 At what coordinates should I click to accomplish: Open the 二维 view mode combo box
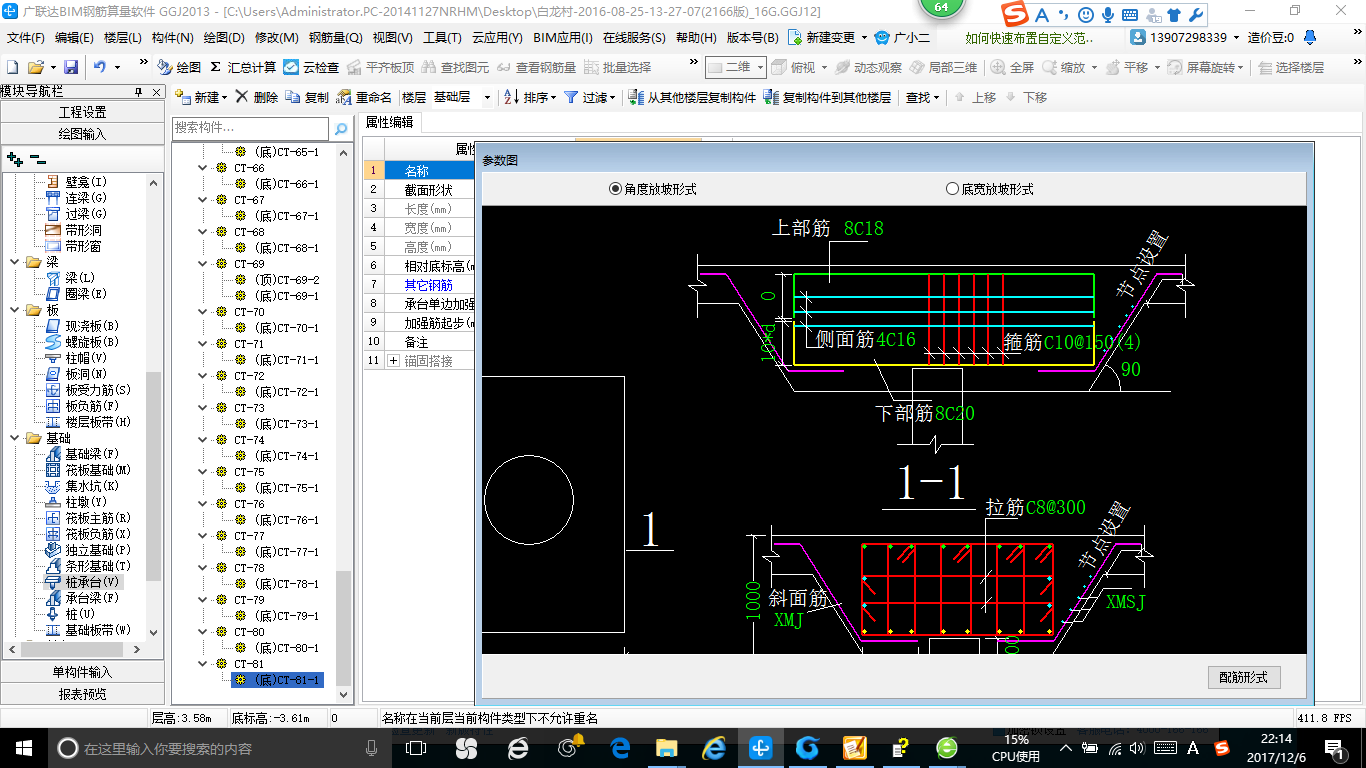tap(735, 67)
